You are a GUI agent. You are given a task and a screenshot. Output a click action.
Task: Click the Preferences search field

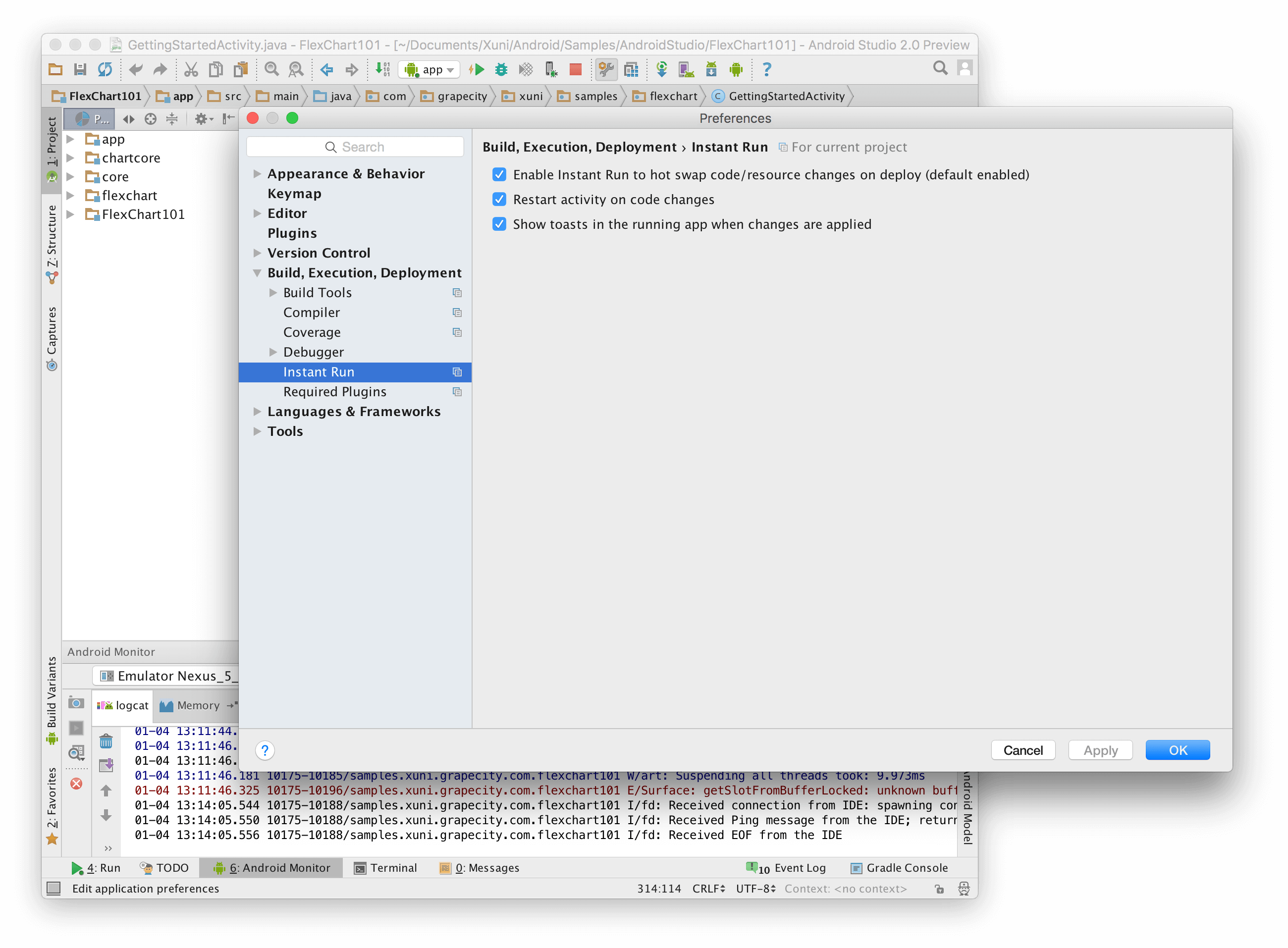click(355, 147)
